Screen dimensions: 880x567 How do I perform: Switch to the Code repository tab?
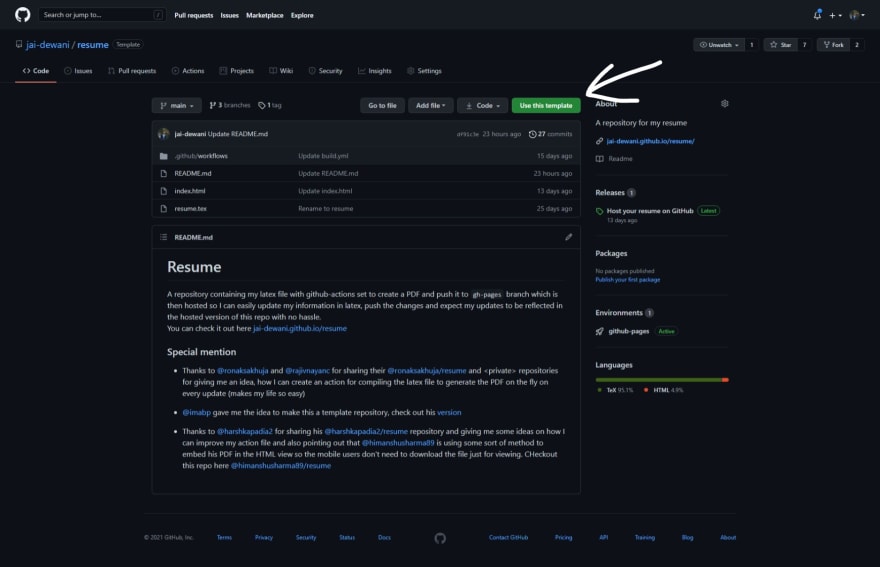[35, 71]
